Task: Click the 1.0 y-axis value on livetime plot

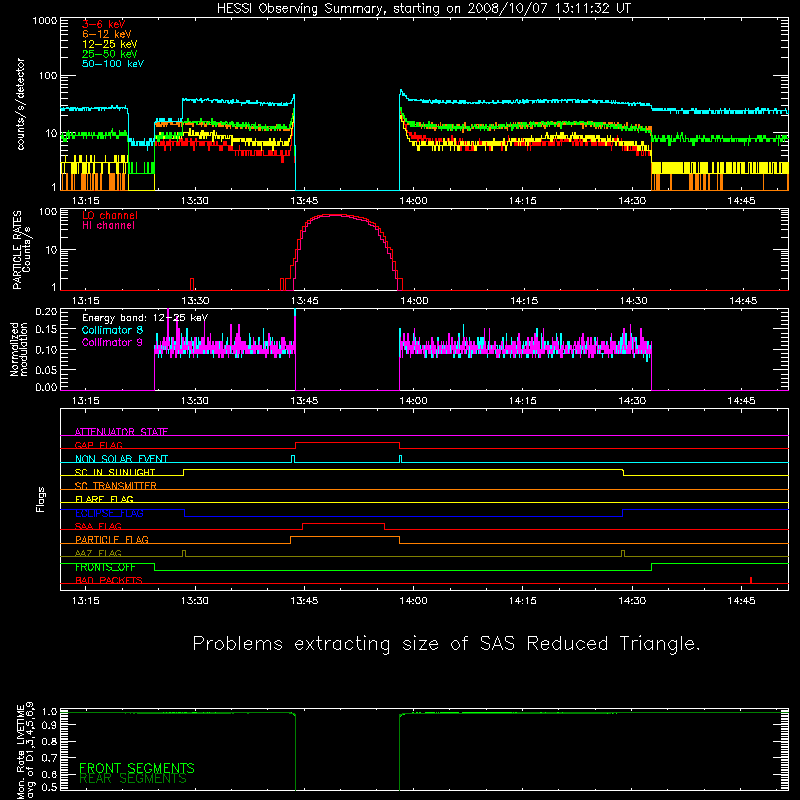Action: point(49,712)
